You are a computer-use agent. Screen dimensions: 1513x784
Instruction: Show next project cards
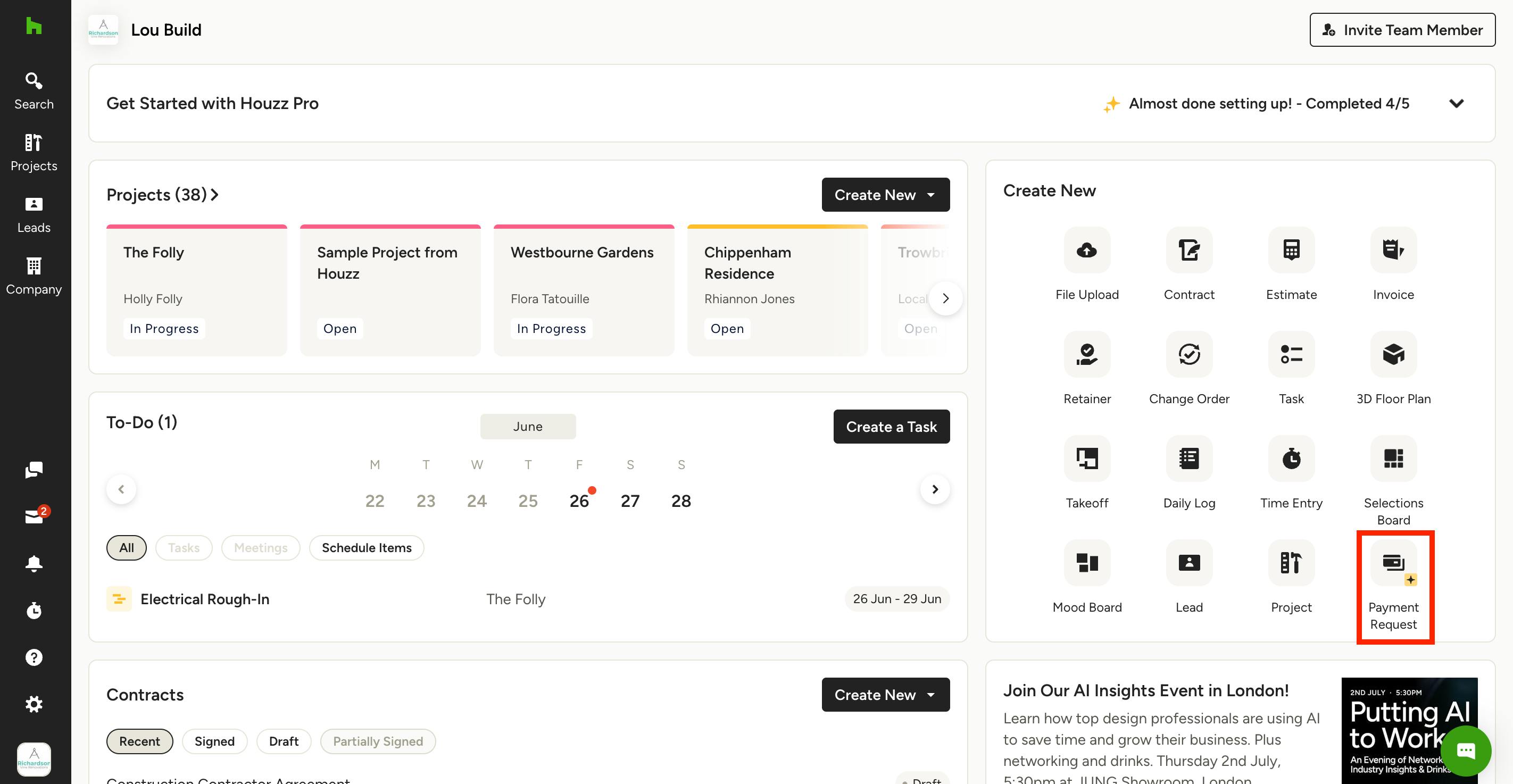[x=945, y=298]
